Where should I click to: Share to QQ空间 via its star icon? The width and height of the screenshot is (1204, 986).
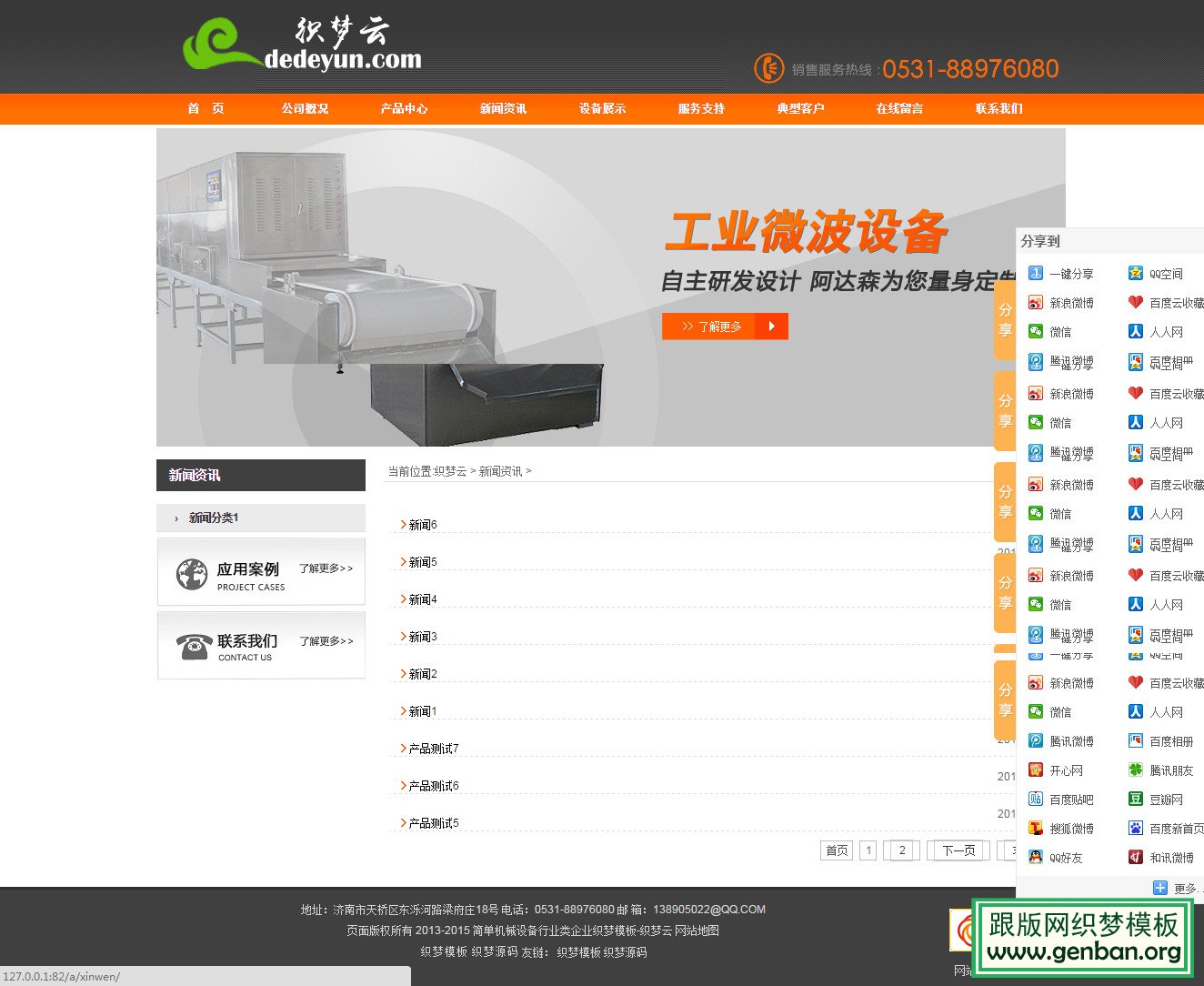point(1135,273)
